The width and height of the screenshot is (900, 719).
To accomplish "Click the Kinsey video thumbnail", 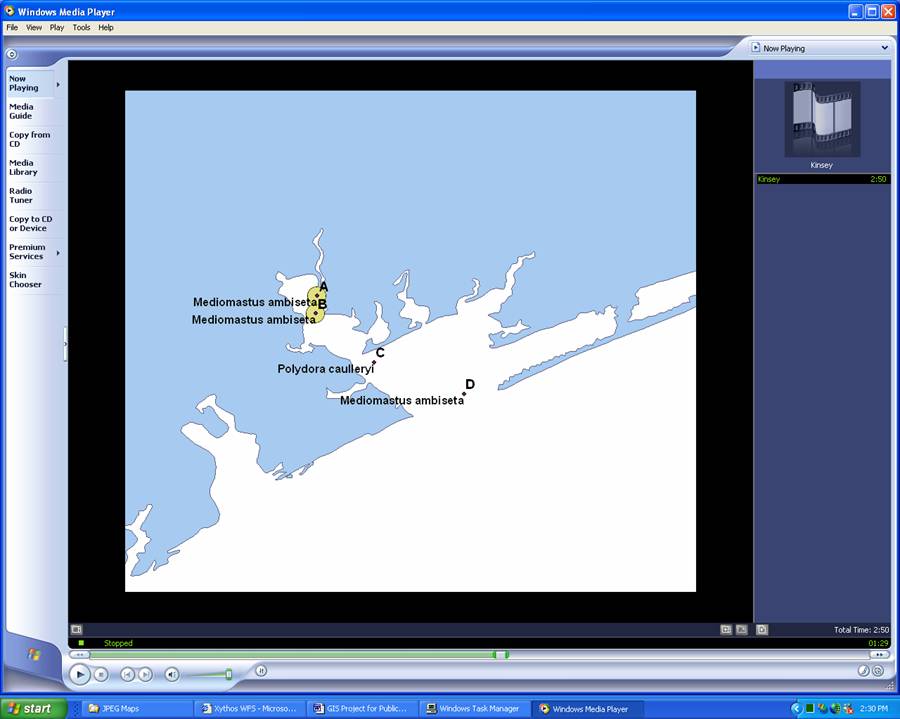I will 821,119.
